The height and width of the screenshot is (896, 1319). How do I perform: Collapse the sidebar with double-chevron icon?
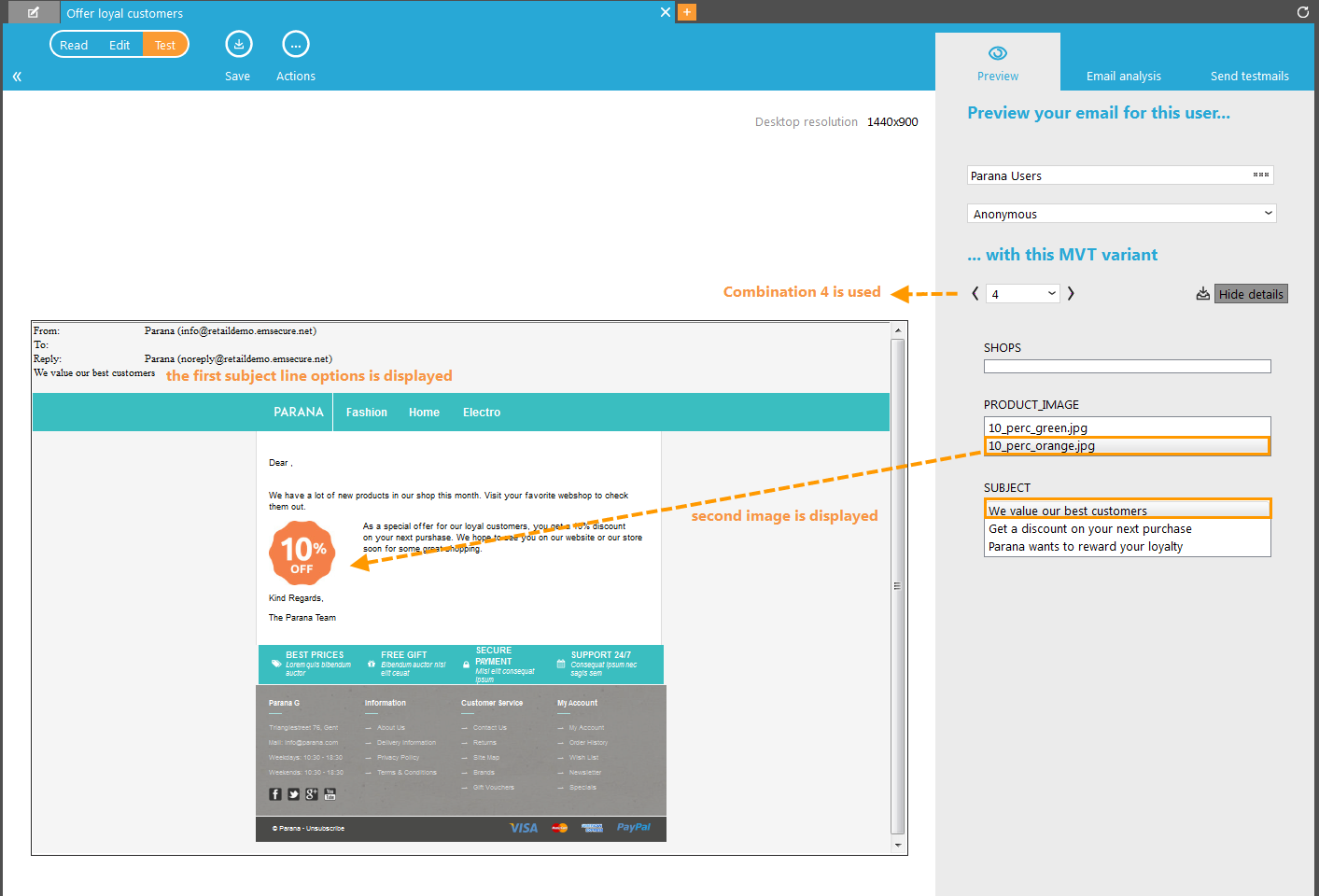point(17,77)
